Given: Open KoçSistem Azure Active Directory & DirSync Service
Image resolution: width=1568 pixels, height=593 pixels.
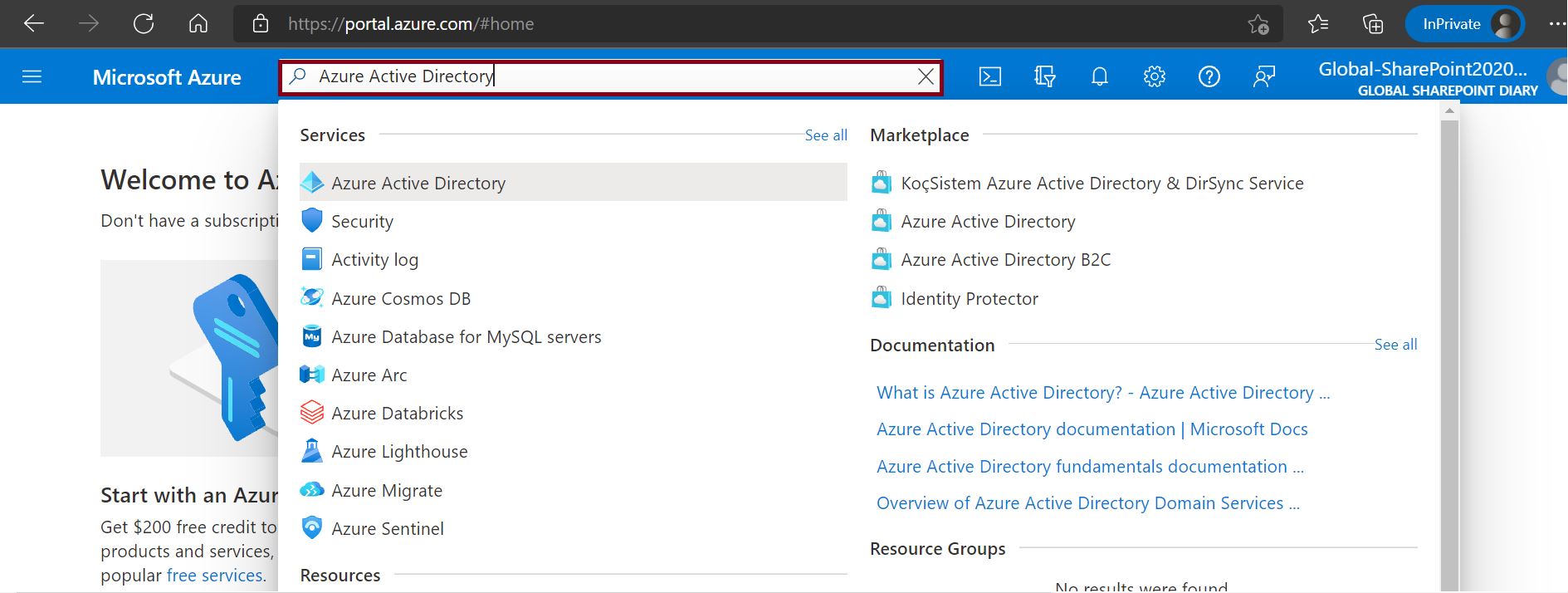Looking at the screenshot, I should (x=1102, y=183).
